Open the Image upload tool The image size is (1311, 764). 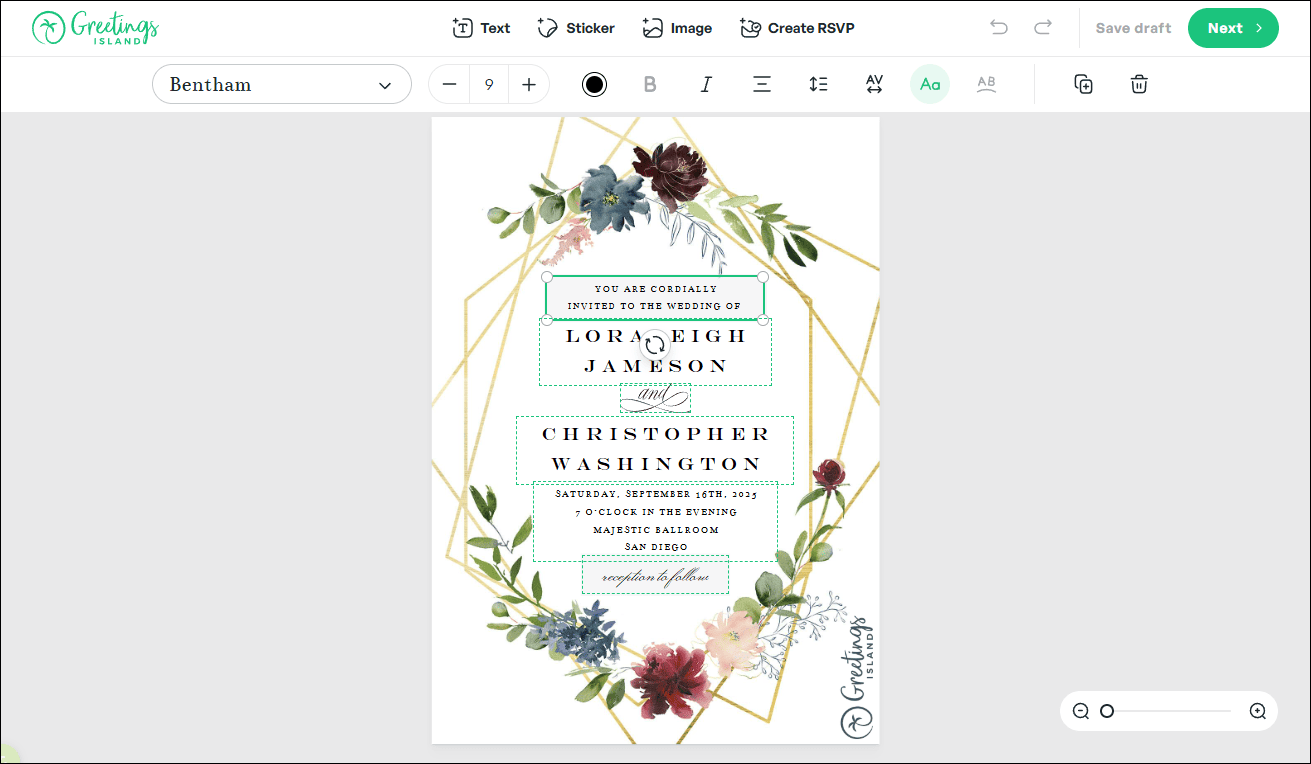click(x=677, y=28)
